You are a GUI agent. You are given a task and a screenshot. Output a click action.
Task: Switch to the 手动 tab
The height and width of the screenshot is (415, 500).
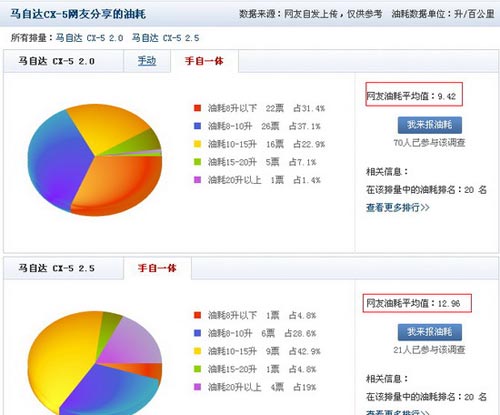click(x=147, y=61)
